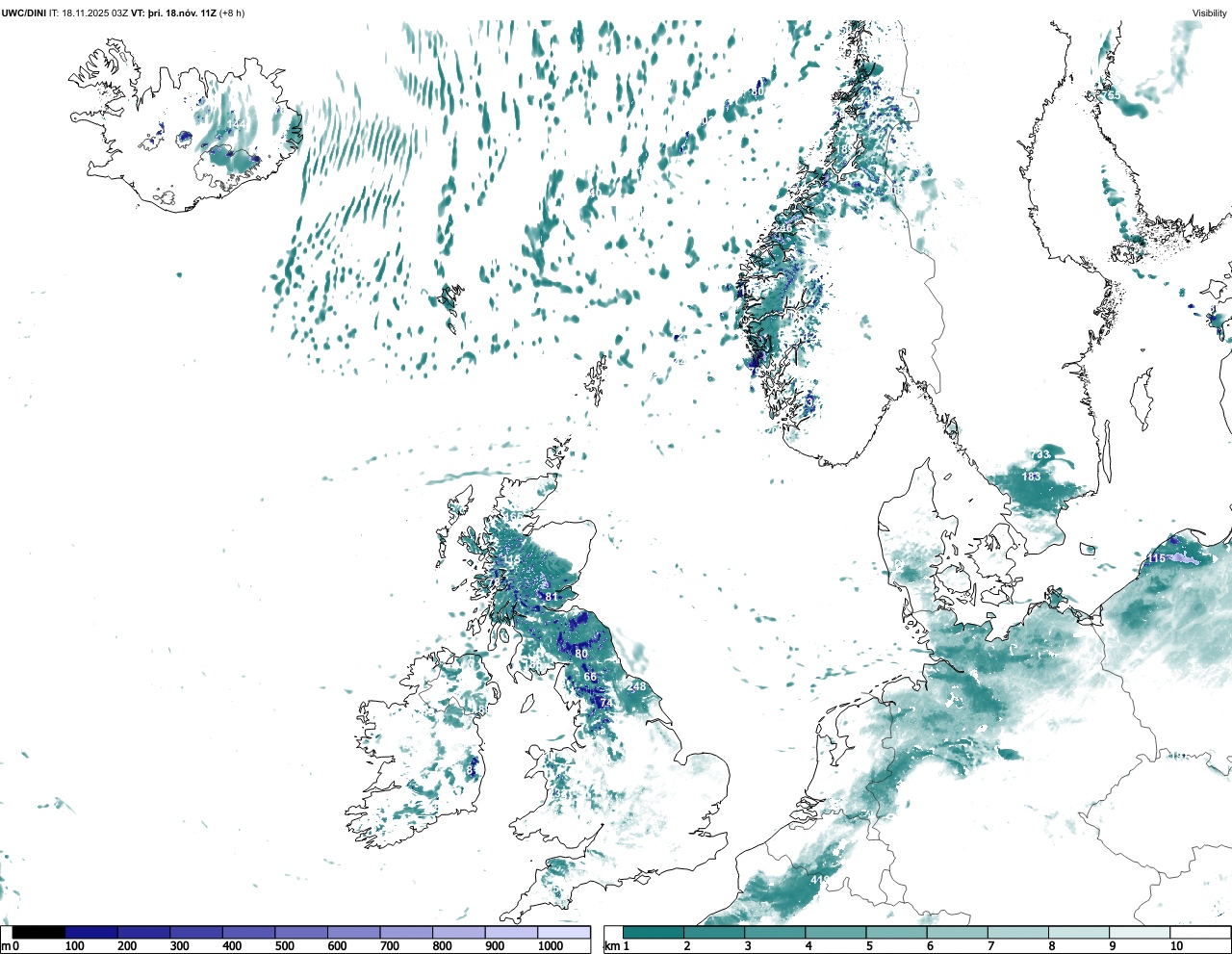This screenshot has width=1232, height=954.
Task: Click the 6–7 km legend swatch
Action: click(957, 932)
